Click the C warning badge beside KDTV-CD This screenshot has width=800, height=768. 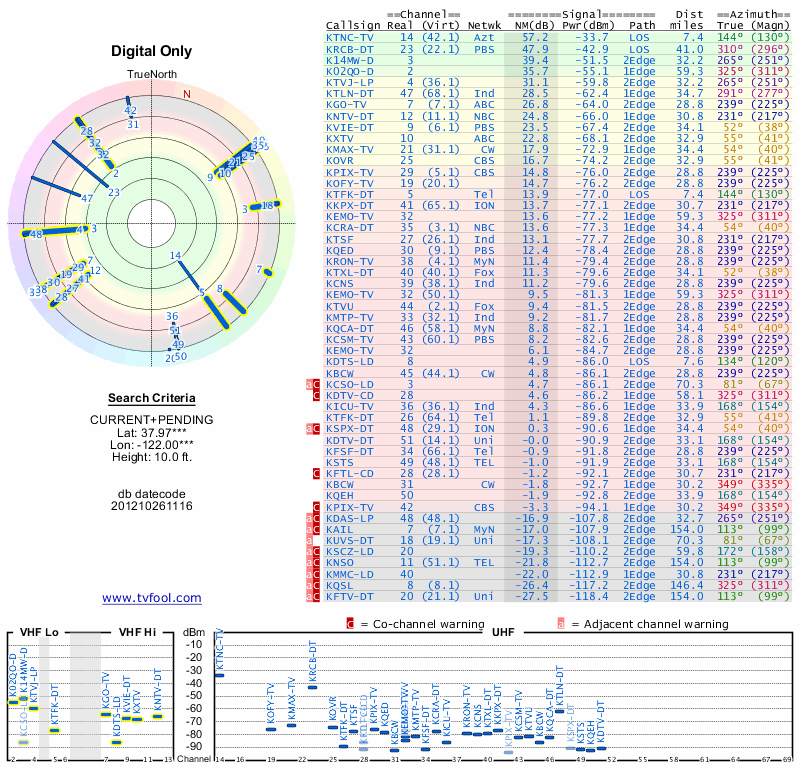pos(316,395)
